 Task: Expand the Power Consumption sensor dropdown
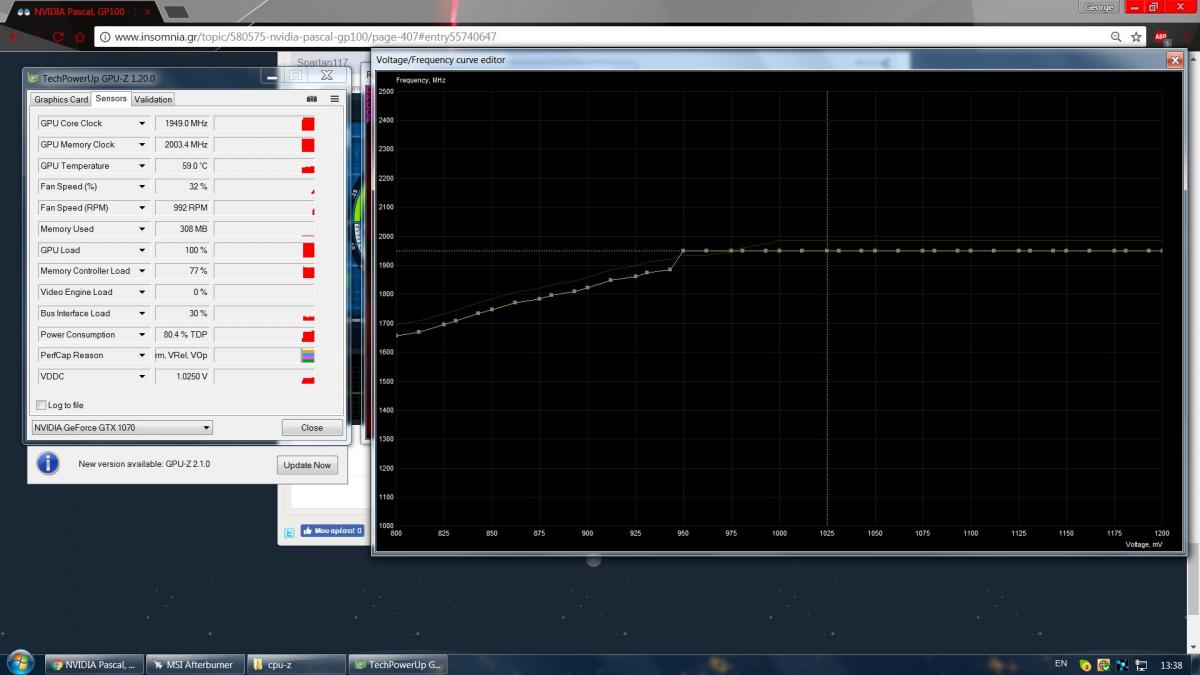point(142,335)
